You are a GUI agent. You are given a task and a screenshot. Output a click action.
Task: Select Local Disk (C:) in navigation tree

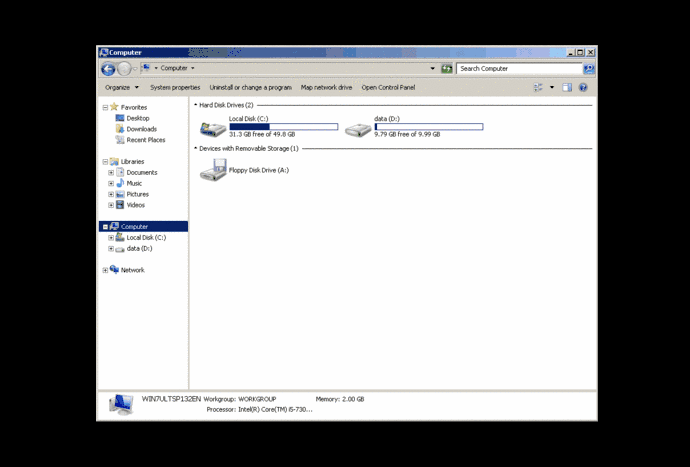[x=146, y=238]
